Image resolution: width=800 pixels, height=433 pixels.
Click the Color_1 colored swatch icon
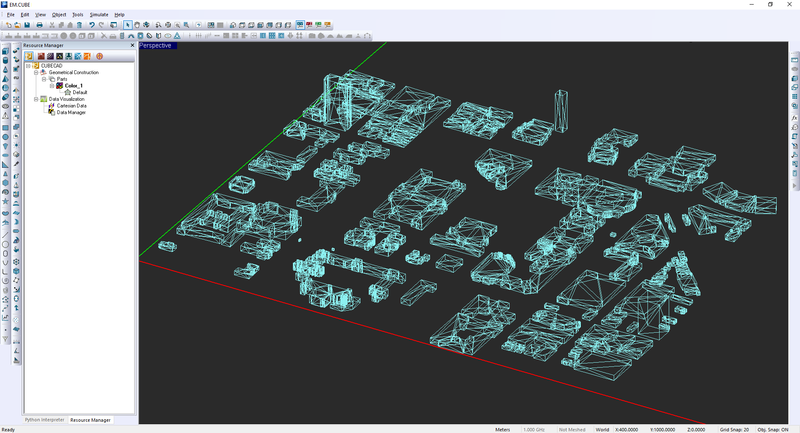(x=59, y=86)
